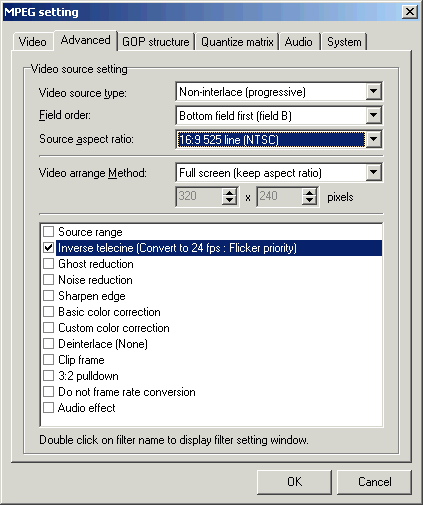423x505 pixels.
Task: Expand the Video source type dropdown
Action: (x=374, y=91)
